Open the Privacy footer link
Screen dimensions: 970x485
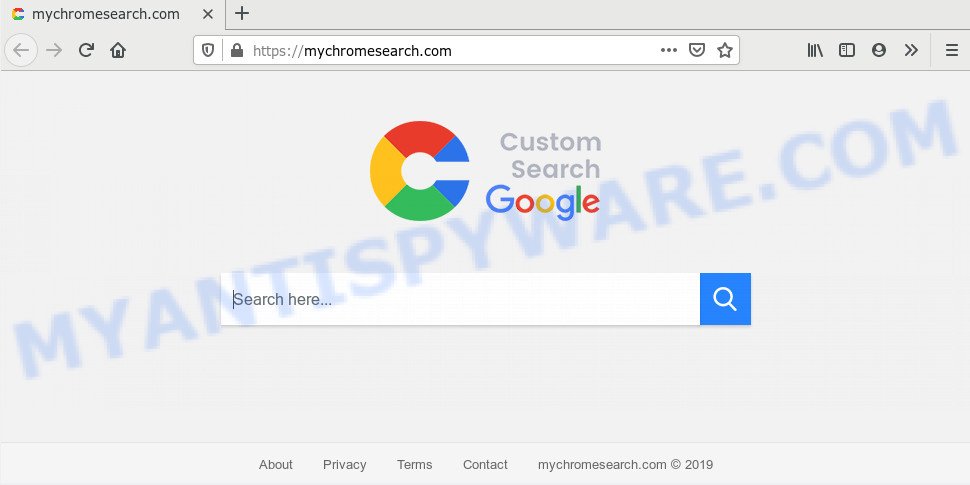[x=345, y=465]
